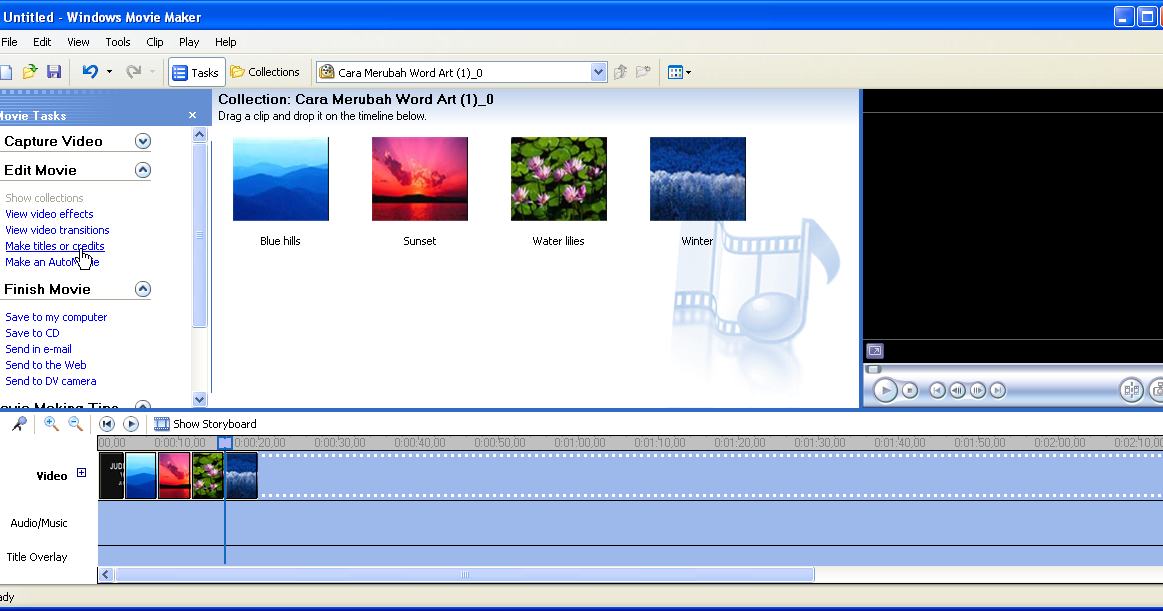Image resolution: width=1163 pixels, height=611 pixels.
Task: Open the Play menu
Action: point(189,42)
